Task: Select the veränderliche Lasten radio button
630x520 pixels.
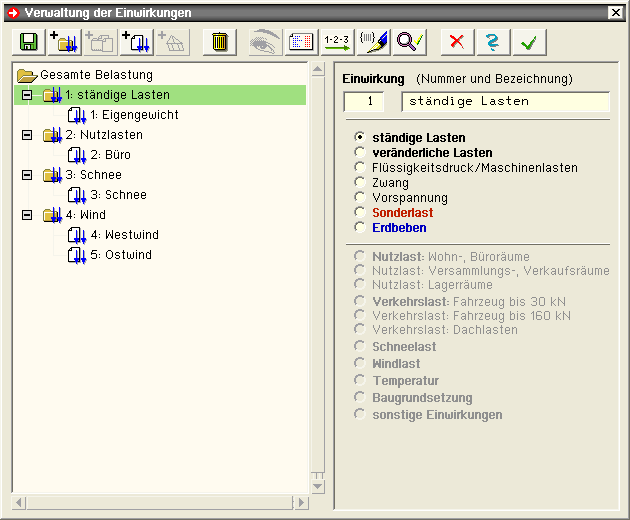Action: pos(361,153)
